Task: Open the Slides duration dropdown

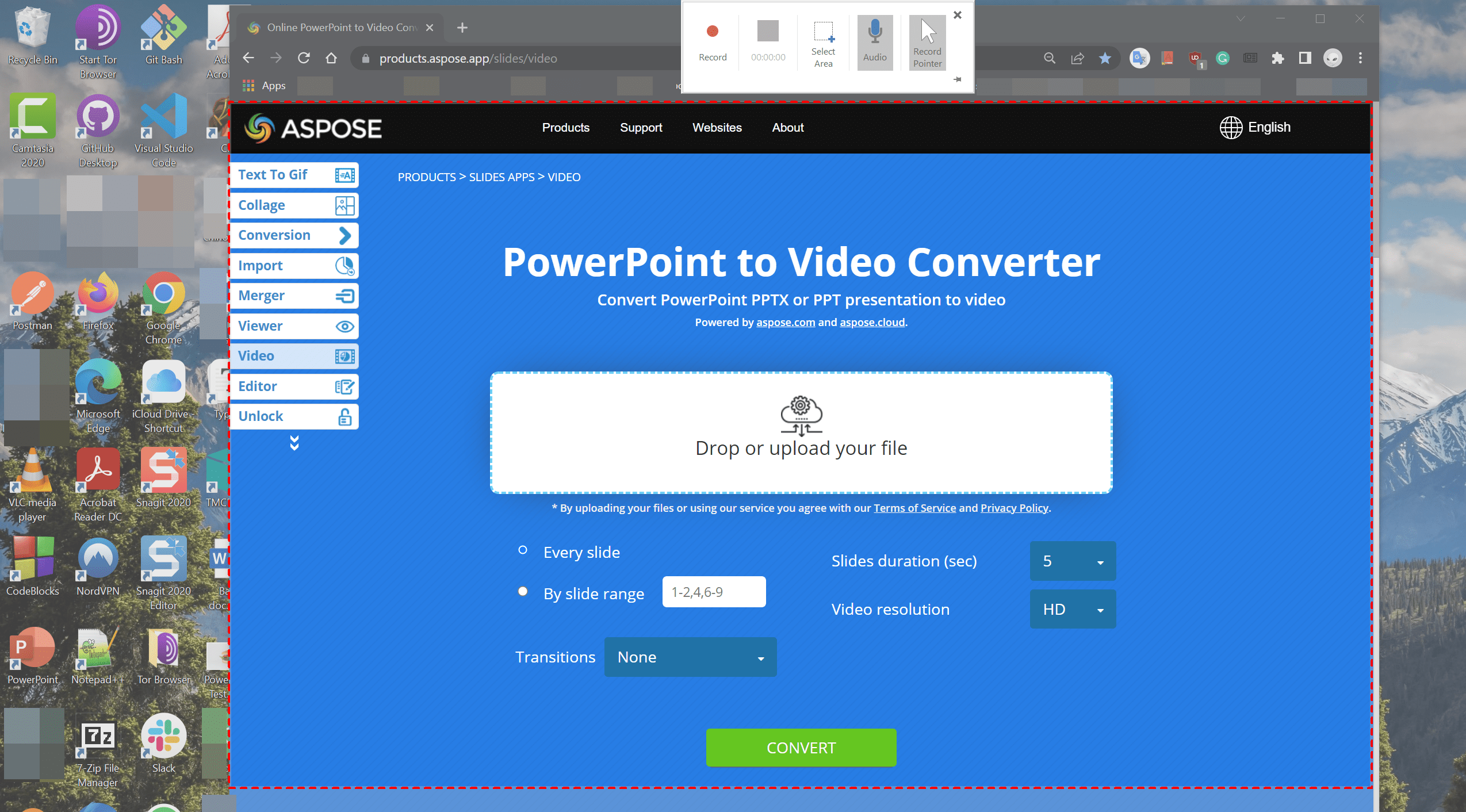Action: (x=1072, y=561)
